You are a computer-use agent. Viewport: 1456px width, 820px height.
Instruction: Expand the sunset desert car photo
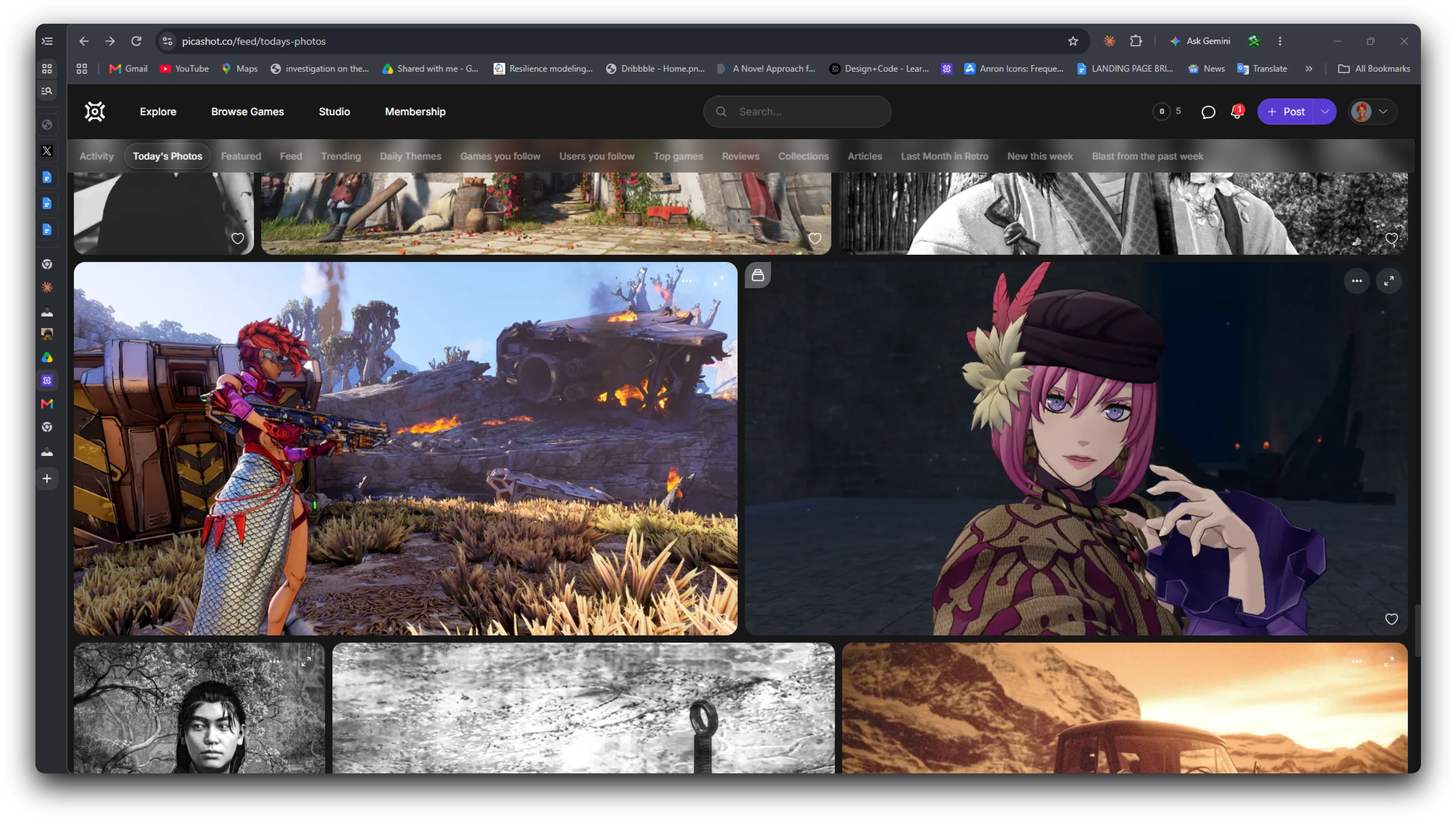(1389, 662)
